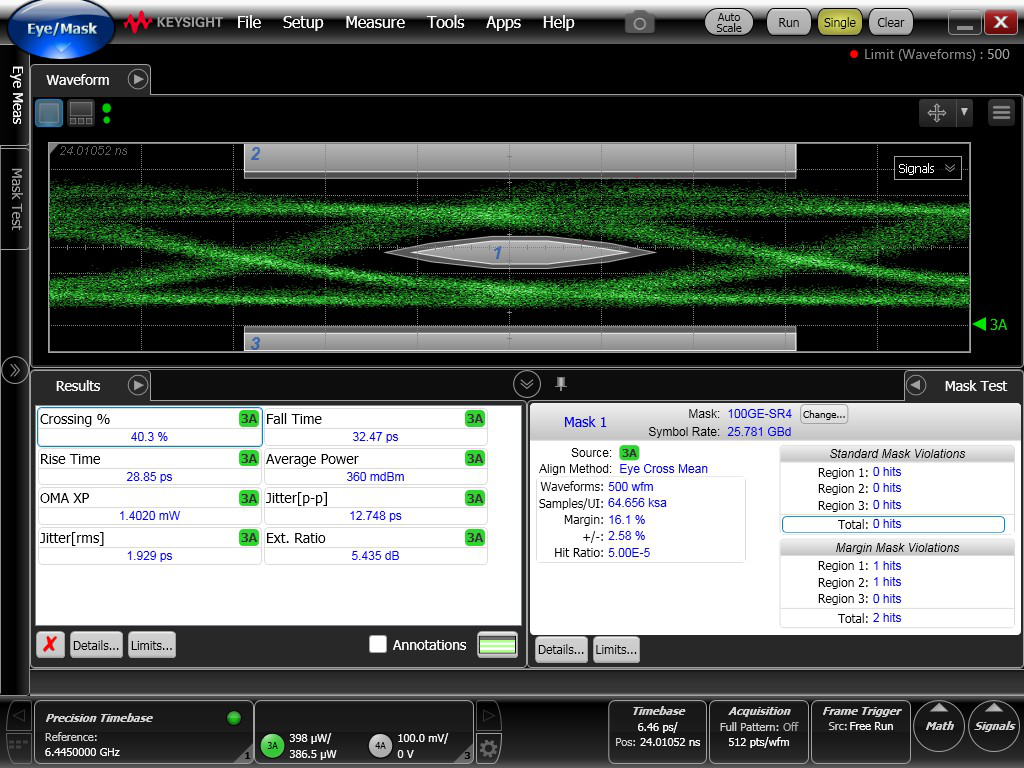Click the green results display style icon
Viewport: 1024px width, 768px height.
point(498,645)
